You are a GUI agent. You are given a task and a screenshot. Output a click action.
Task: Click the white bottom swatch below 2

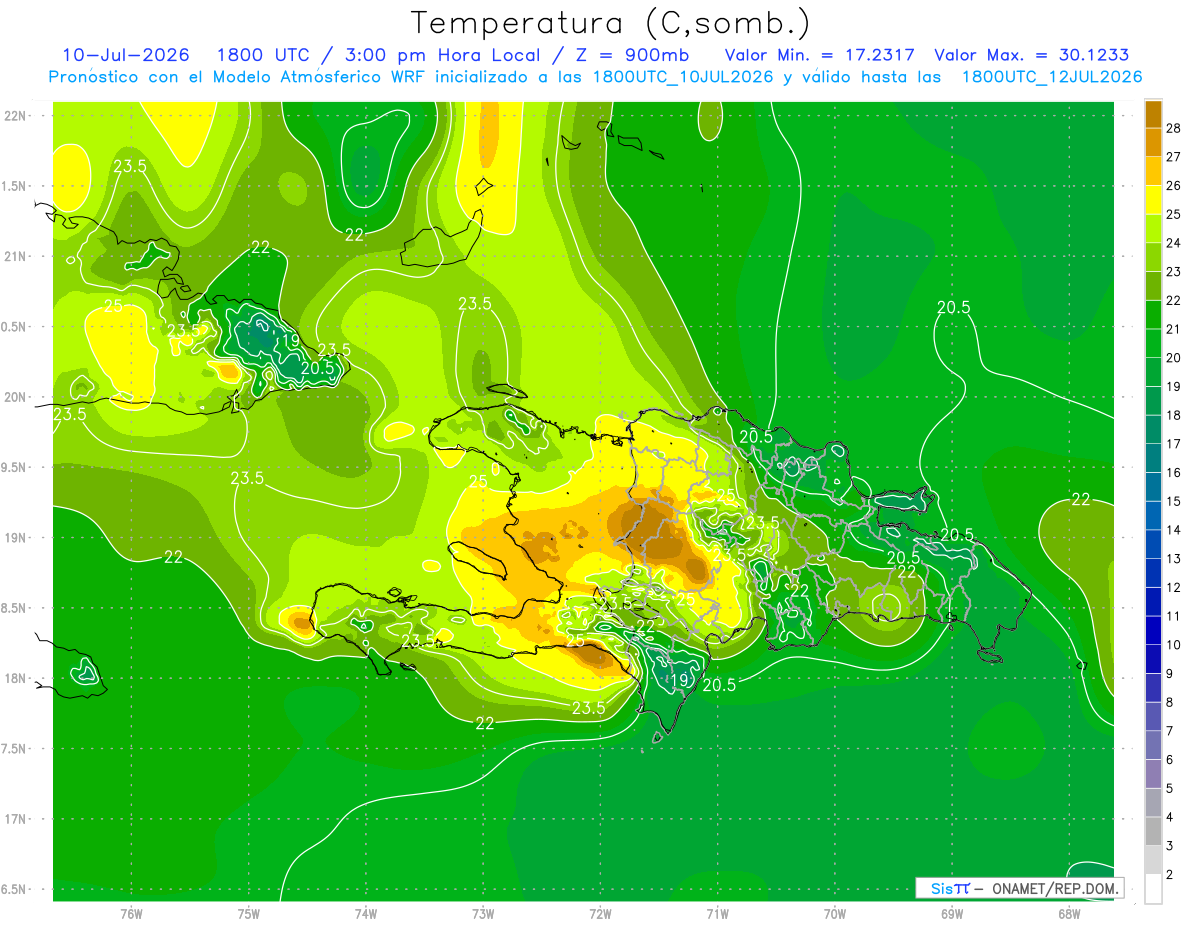(1153, 889)
